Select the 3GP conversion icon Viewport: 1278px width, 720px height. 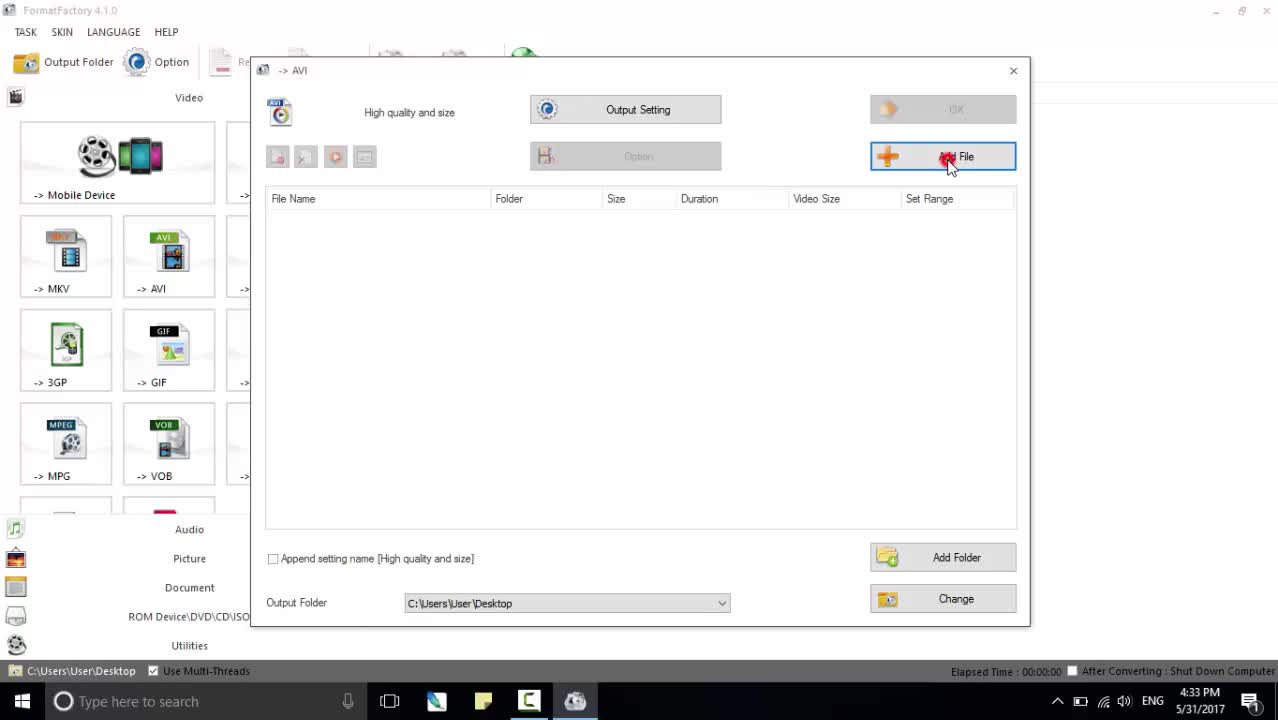[x=66, y=351]
